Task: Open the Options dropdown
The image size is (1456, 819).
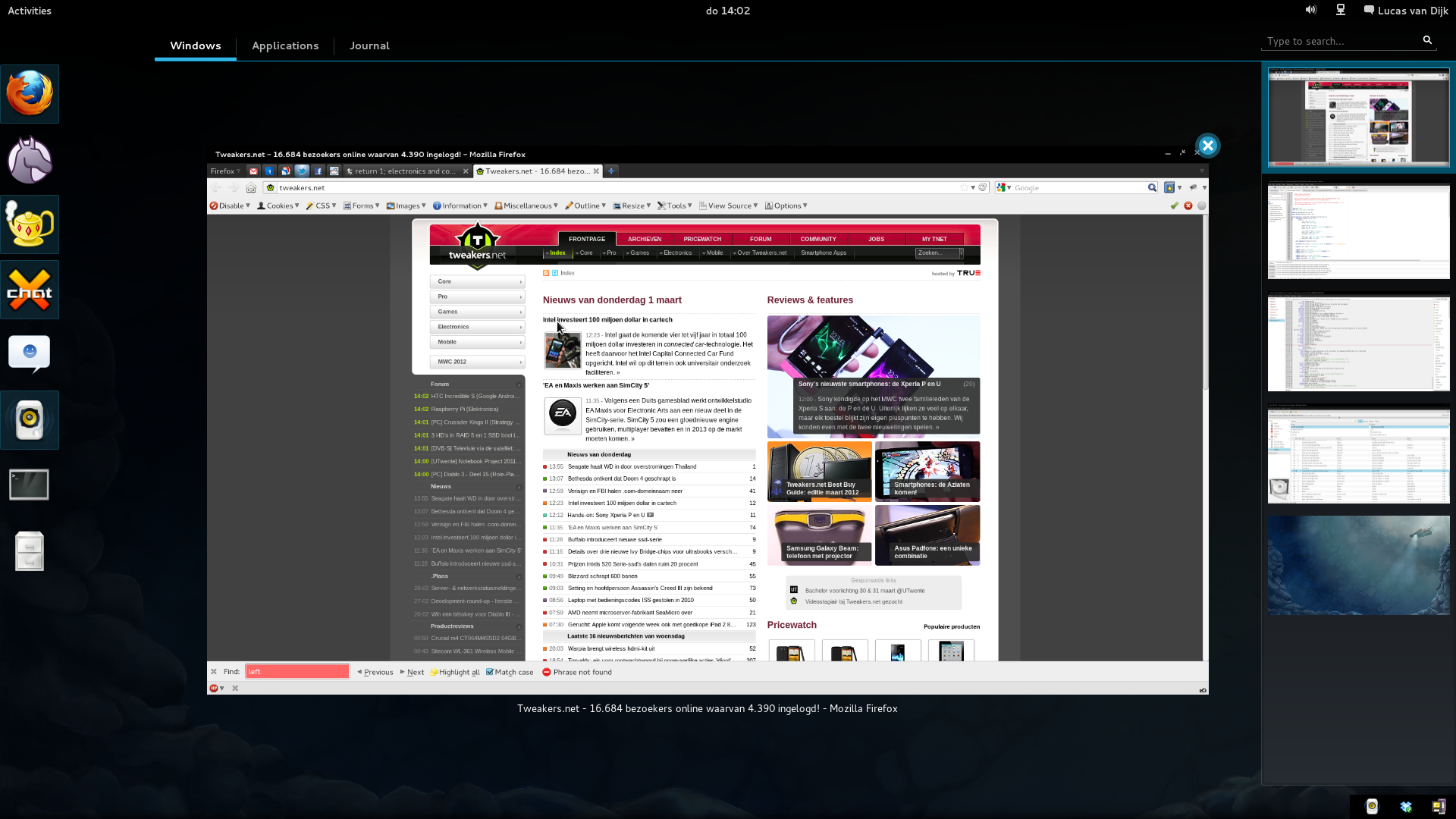Action: point(786,206)
